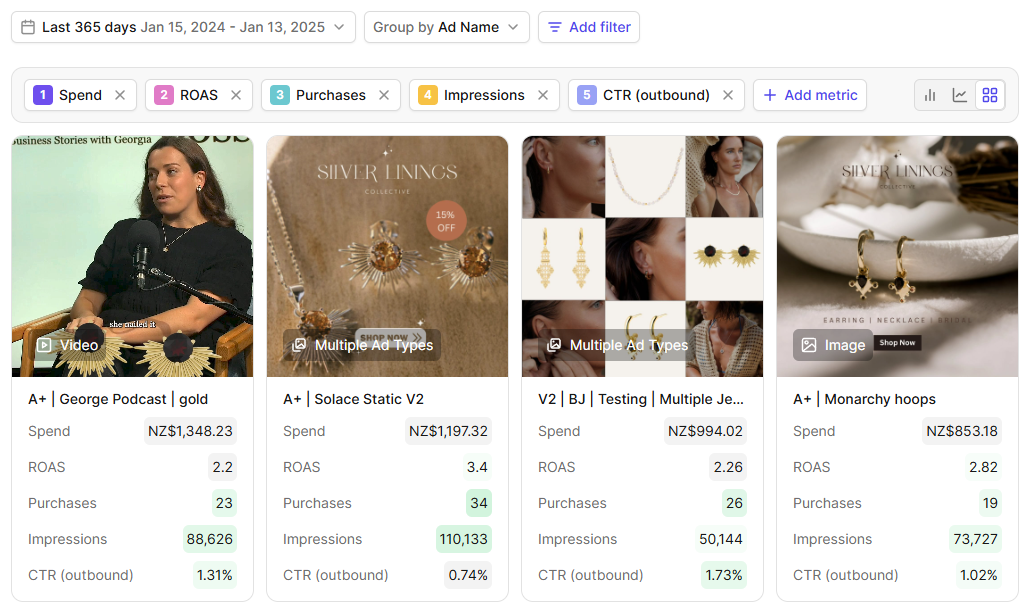Select Spend value NZ$1,348.23
This screenshot has width=1030, height=606.
(x=190, y=431)
